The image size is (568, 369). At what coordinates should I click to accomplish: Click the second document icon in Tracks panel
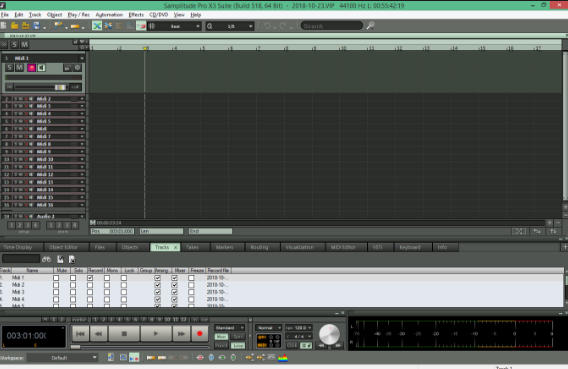(x=72, y=259)
